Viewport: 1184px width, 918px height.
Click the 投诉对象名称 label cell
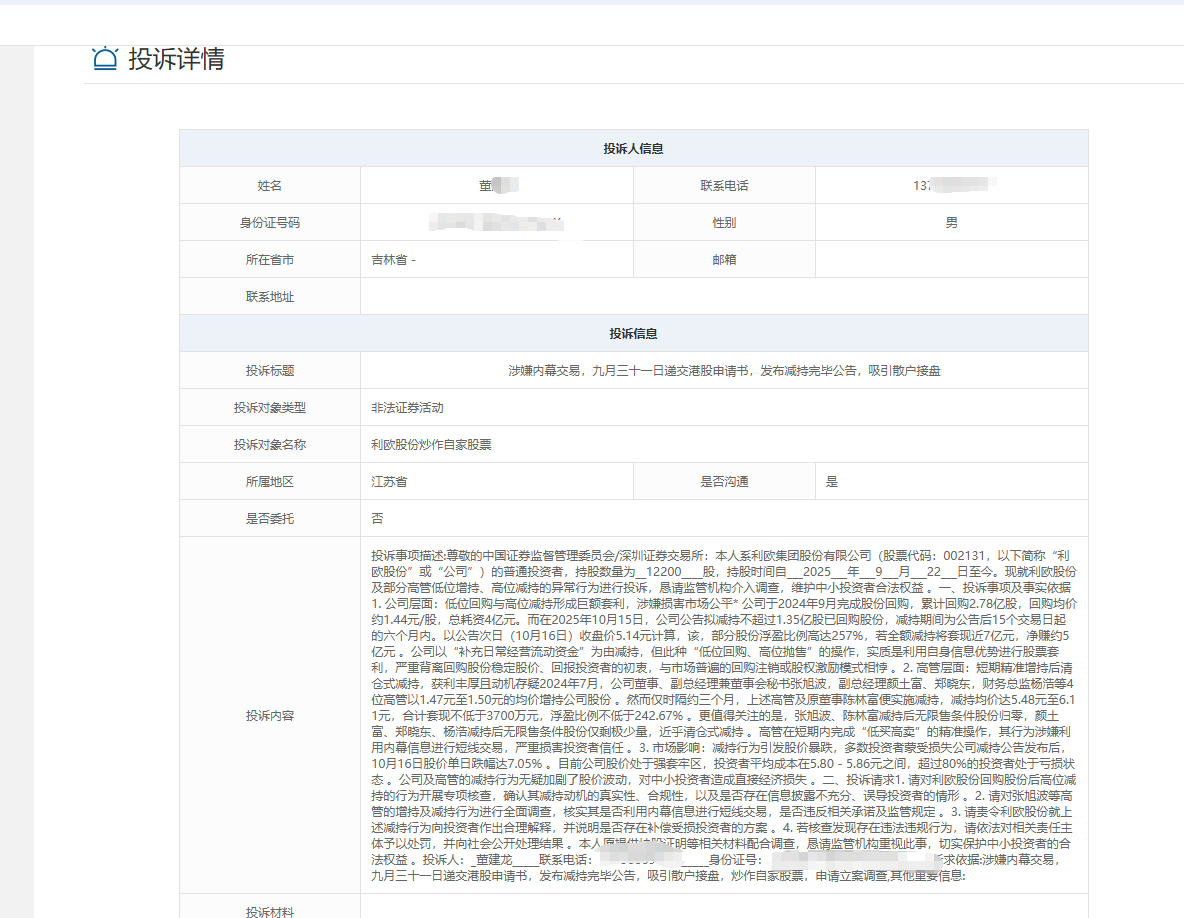[x=270, y=445]
